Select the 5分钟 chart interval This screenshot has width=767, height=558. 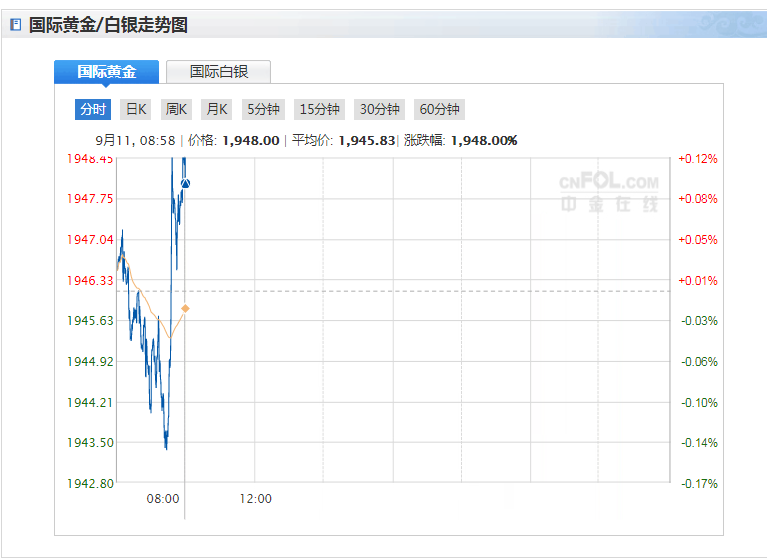pyautogui.click(x=263, y=109)
